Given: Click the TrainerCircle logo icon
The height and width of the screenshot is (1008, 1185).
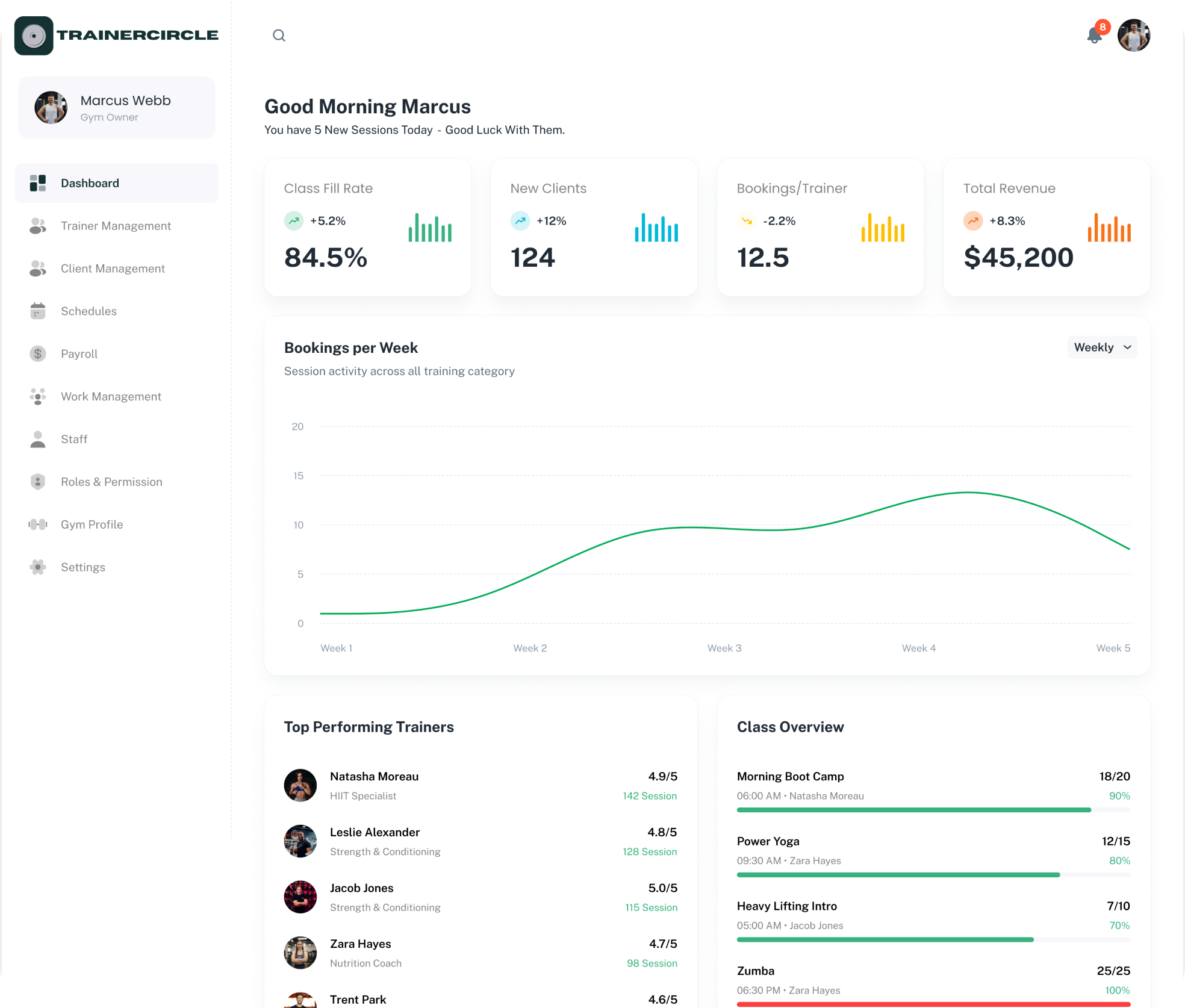Looking at the screenshot, I should click(34, 36).
